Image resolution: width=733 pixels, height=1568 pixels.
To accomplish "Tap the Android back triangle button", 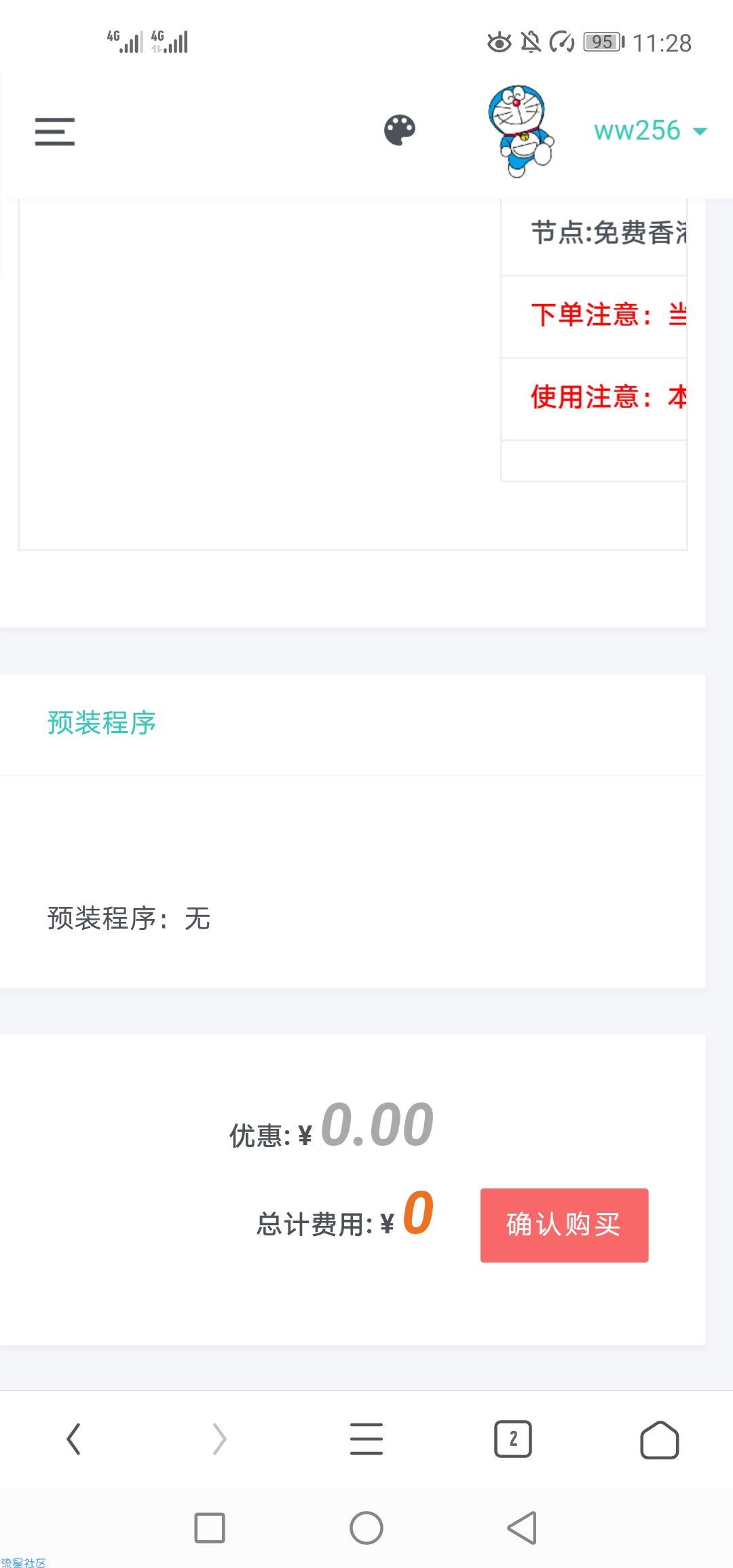I will click(x=522, y=1528).
